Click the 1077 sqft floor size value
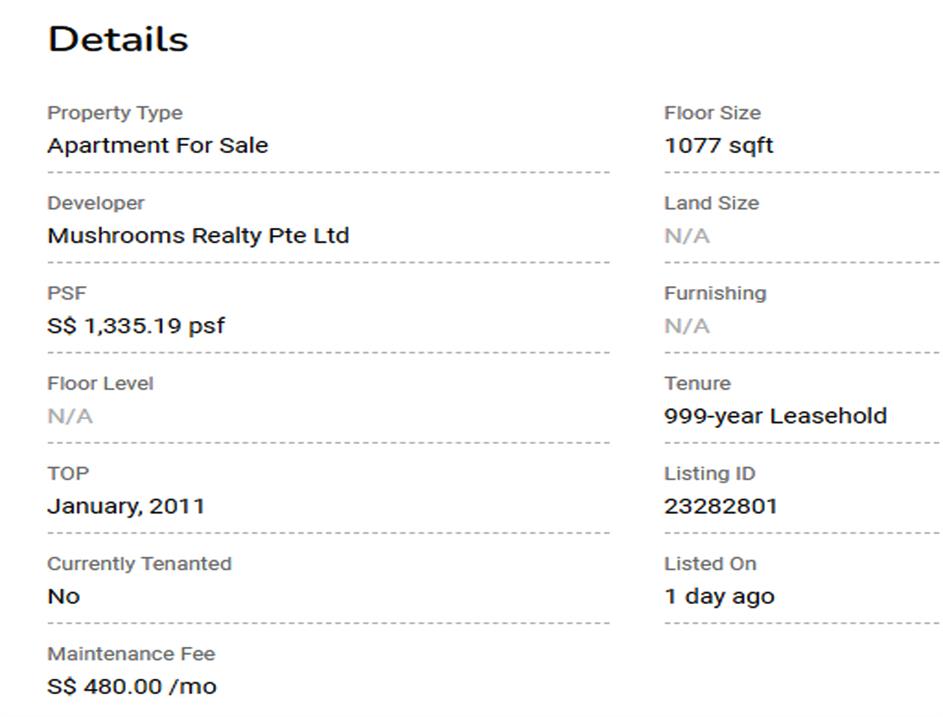The width and height of the screenshot is (943, 717). pyautogui.click(x=718, y=146)
